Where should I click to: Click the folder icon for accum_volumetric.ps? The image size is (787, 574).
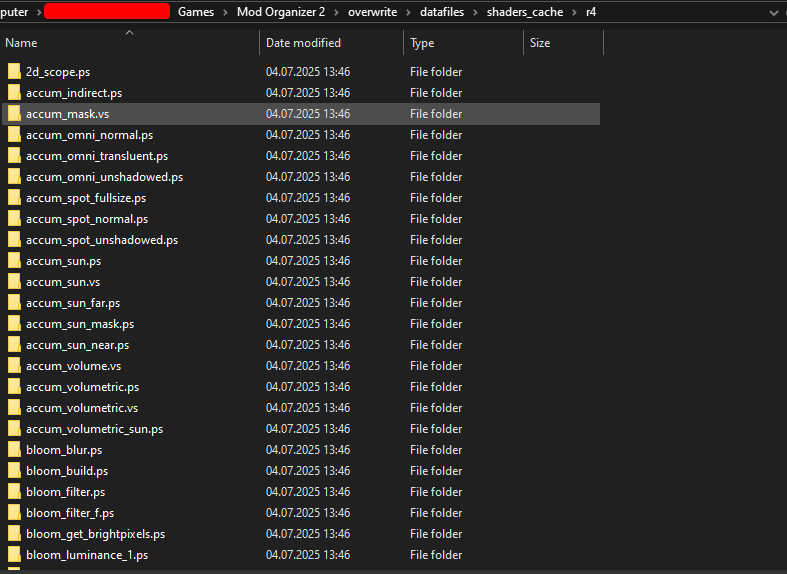coord(14,387)
